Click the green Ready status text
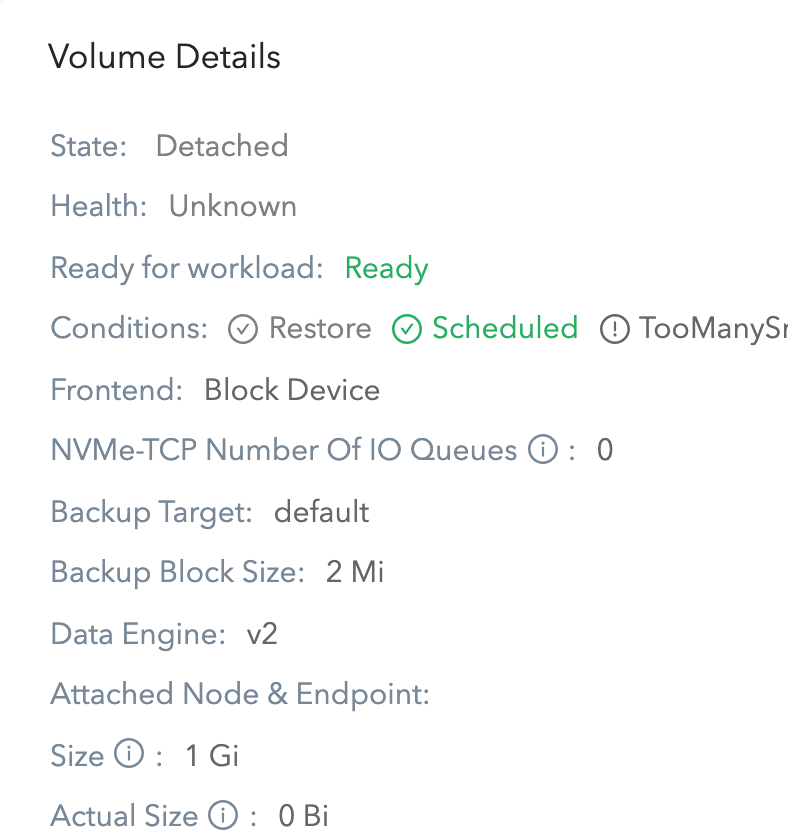This screenshot has height=834, width=788. tap(387, 268)
